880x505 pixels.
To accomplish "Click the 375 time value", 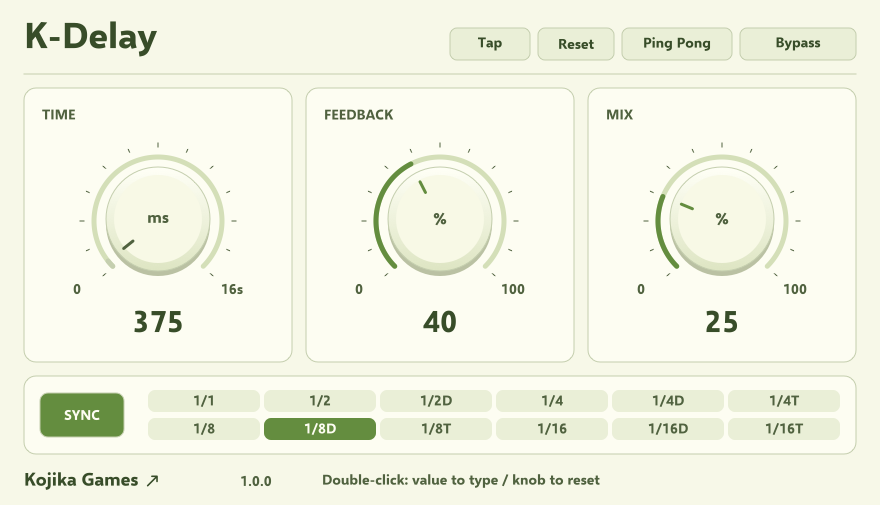I will click(158, 322).
